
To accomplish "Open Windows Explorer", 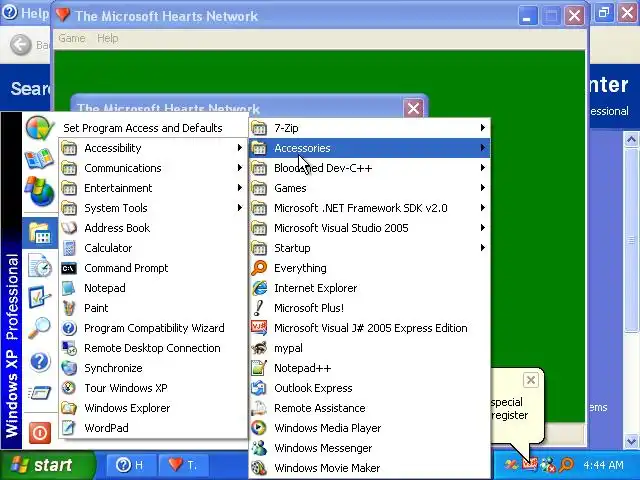I will (x=153, y=408).
